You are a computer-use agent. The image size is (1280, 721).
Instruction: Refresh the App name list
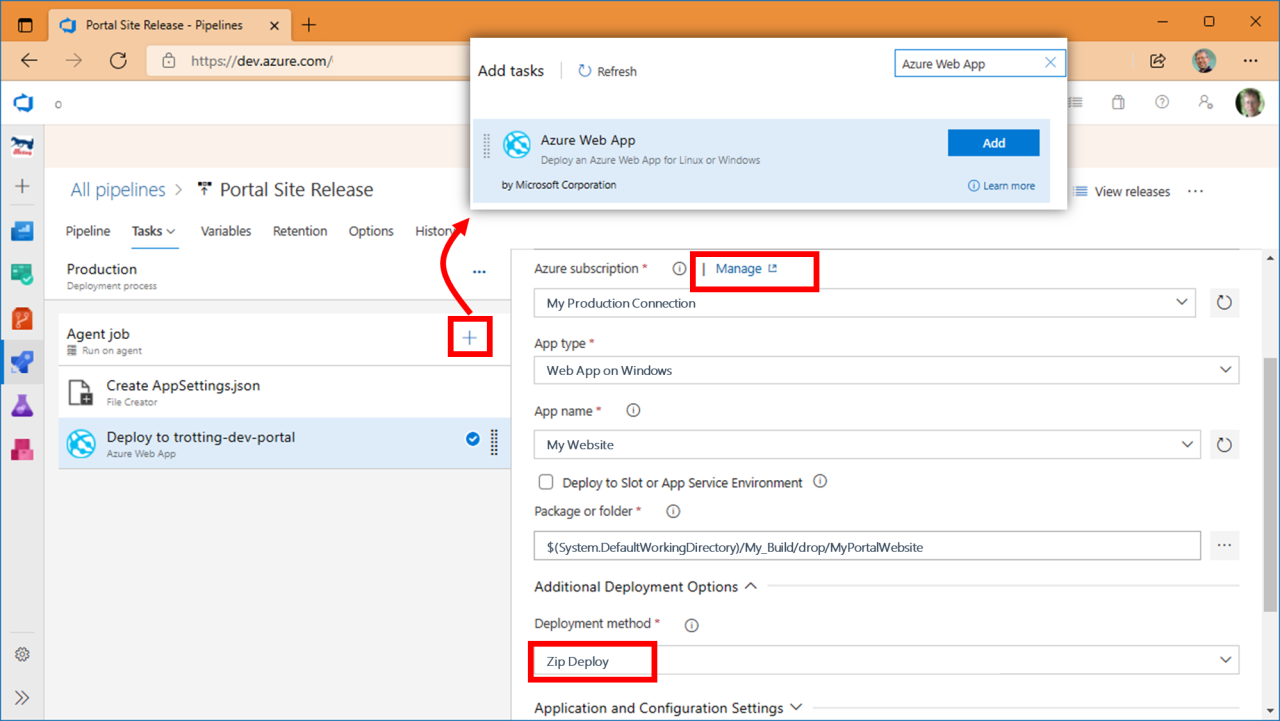click(1224, 444)
